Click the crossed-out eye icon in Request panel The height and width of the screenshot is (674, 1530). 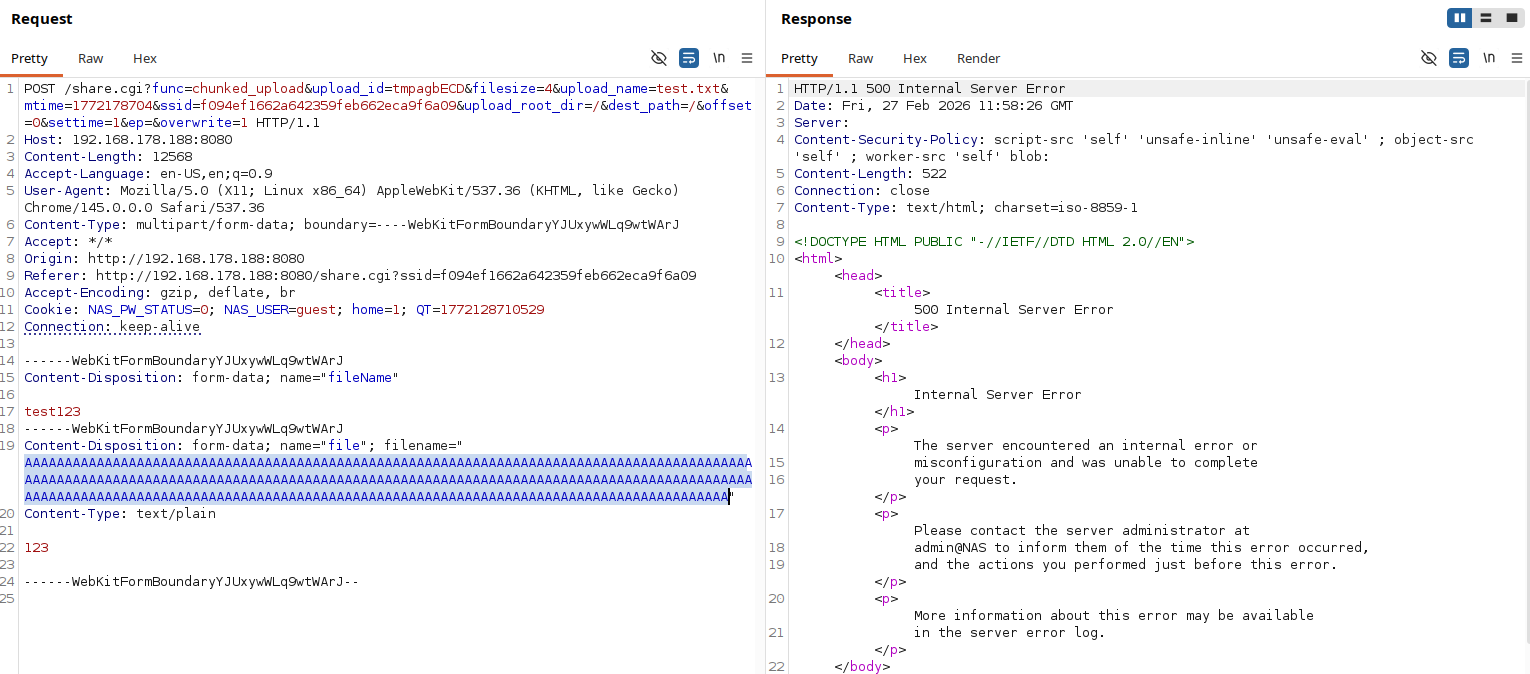point(658,58)
